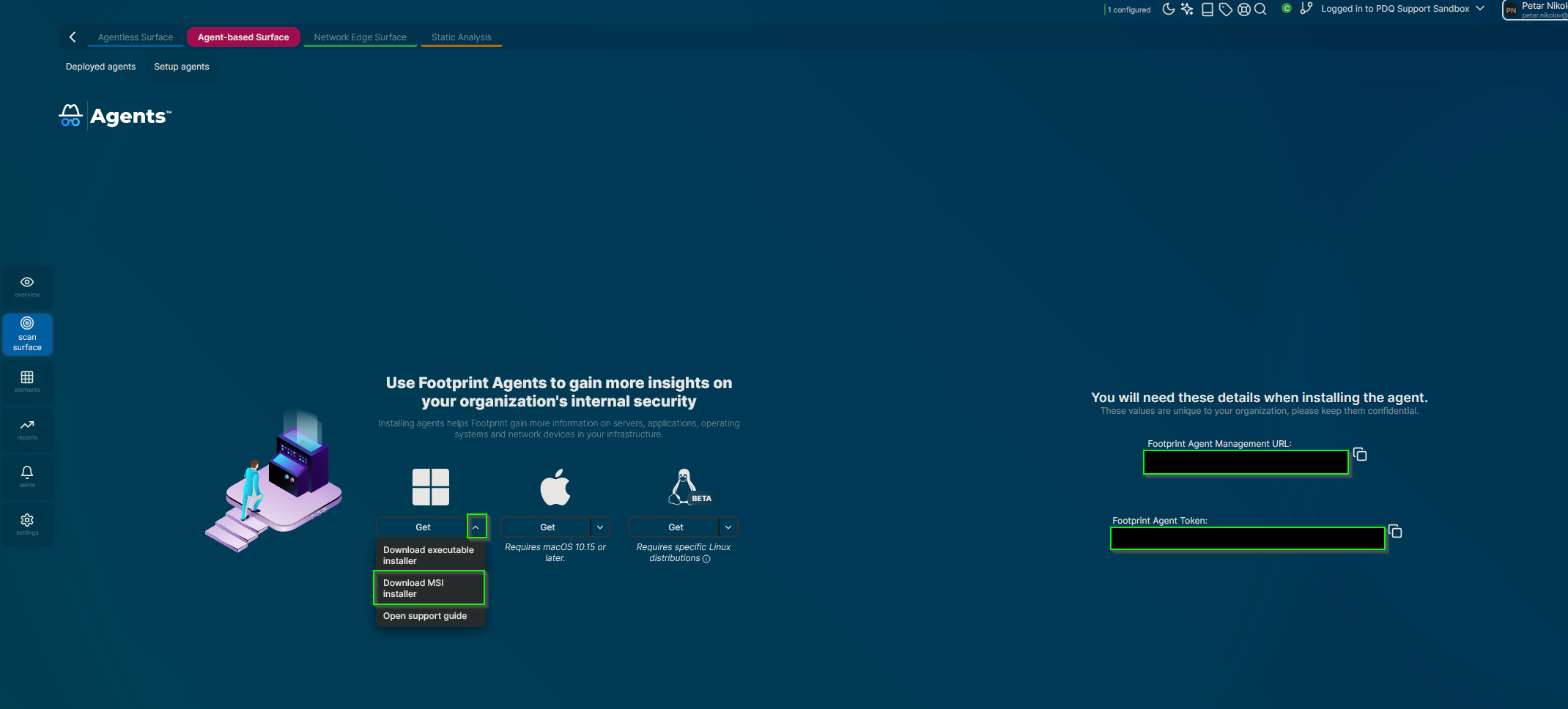
Task: Select the Agent-based Surface tab
Action: click(243, 37)
